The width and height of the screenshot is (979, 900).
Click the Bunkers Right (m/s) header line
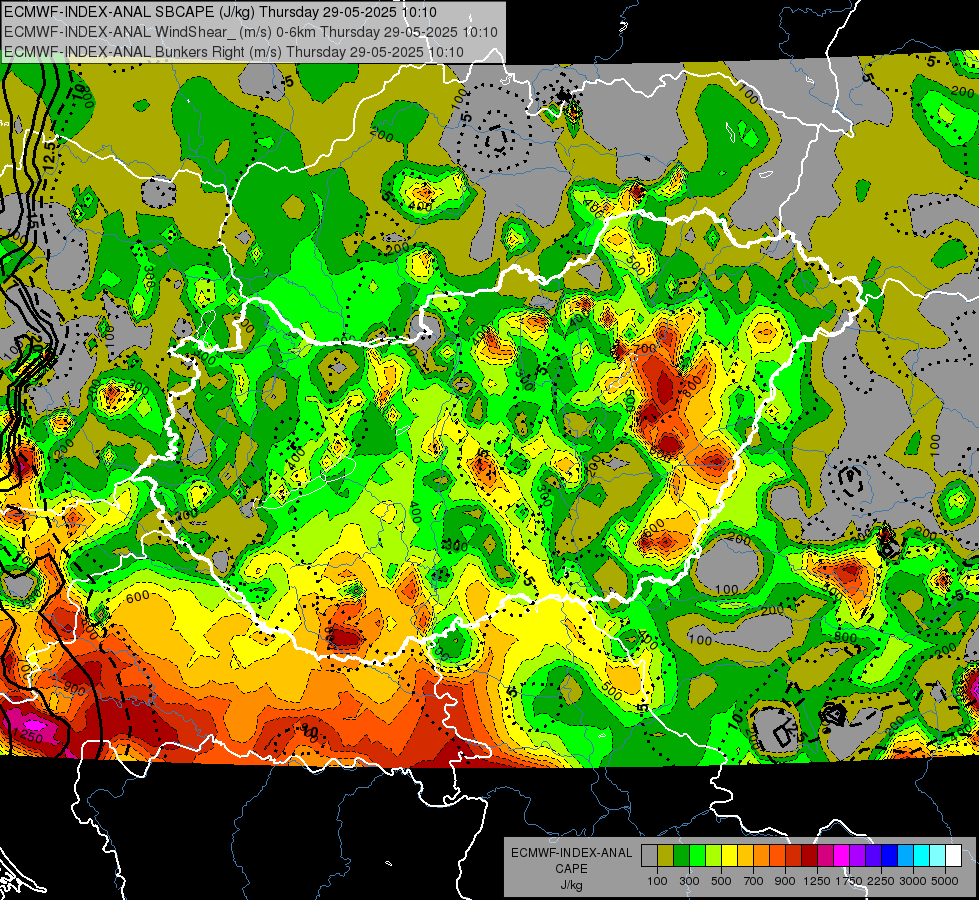pyautogui.click(x=234, y=52)
